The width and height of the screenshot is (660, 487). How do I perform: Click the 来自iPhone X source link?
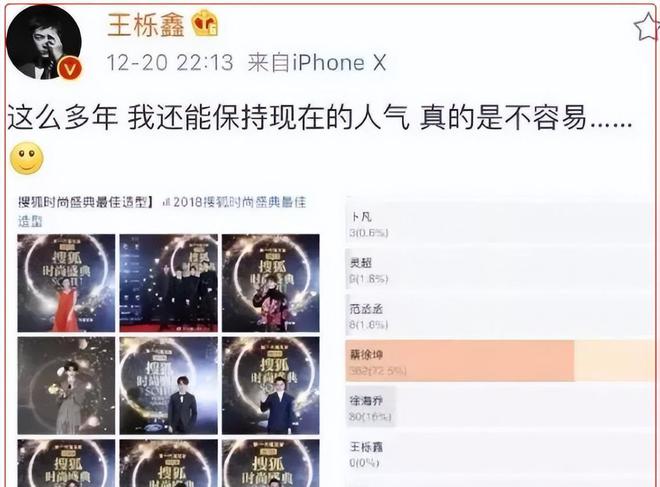[317, 63]
